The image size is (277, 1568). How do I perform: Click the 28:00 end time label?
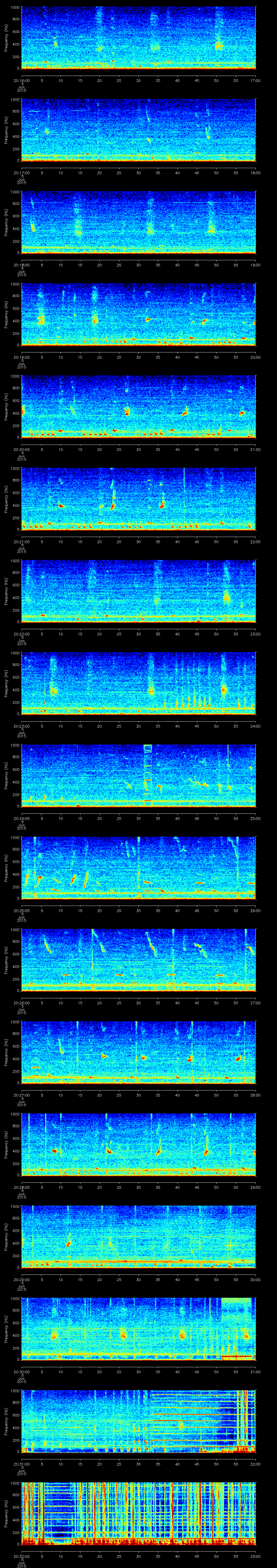click(x=256, y=1095)
